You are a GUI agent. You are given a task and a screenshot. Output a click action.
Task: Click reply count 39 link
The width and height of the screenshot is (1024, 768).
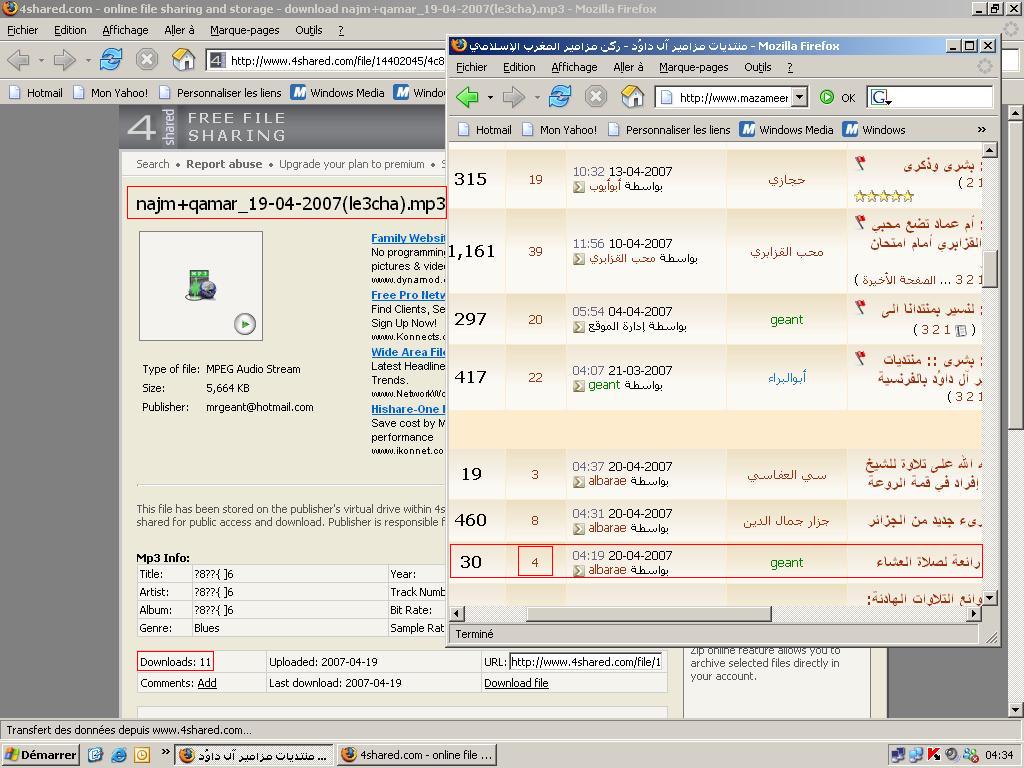[536, 251]
